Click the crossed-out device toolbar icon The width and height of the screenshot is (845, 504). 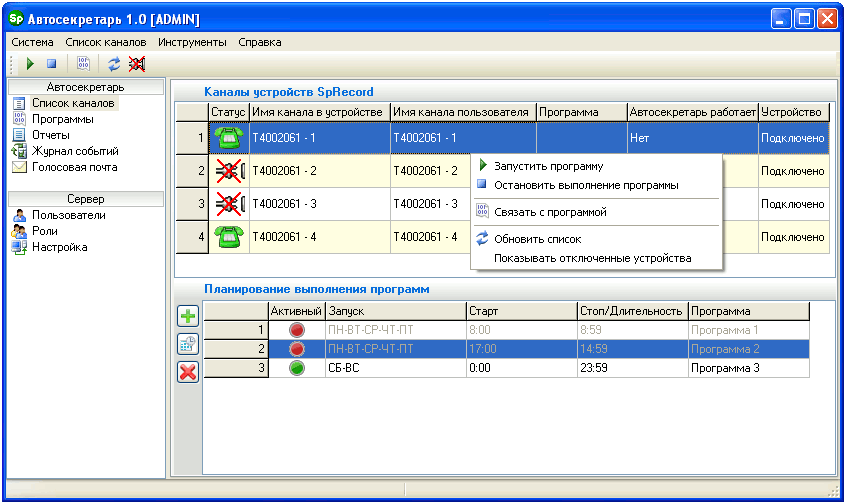137,63
